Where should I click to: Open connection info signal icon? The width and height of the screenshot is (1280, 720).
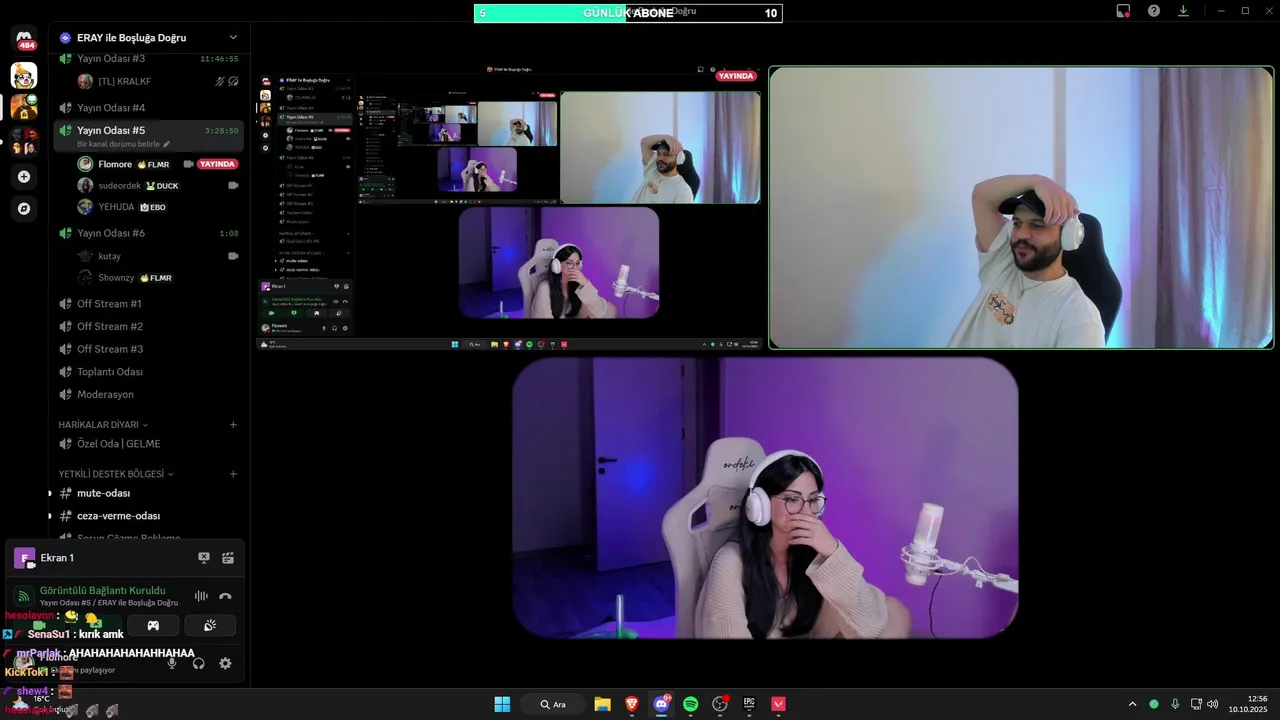(23, 596)
